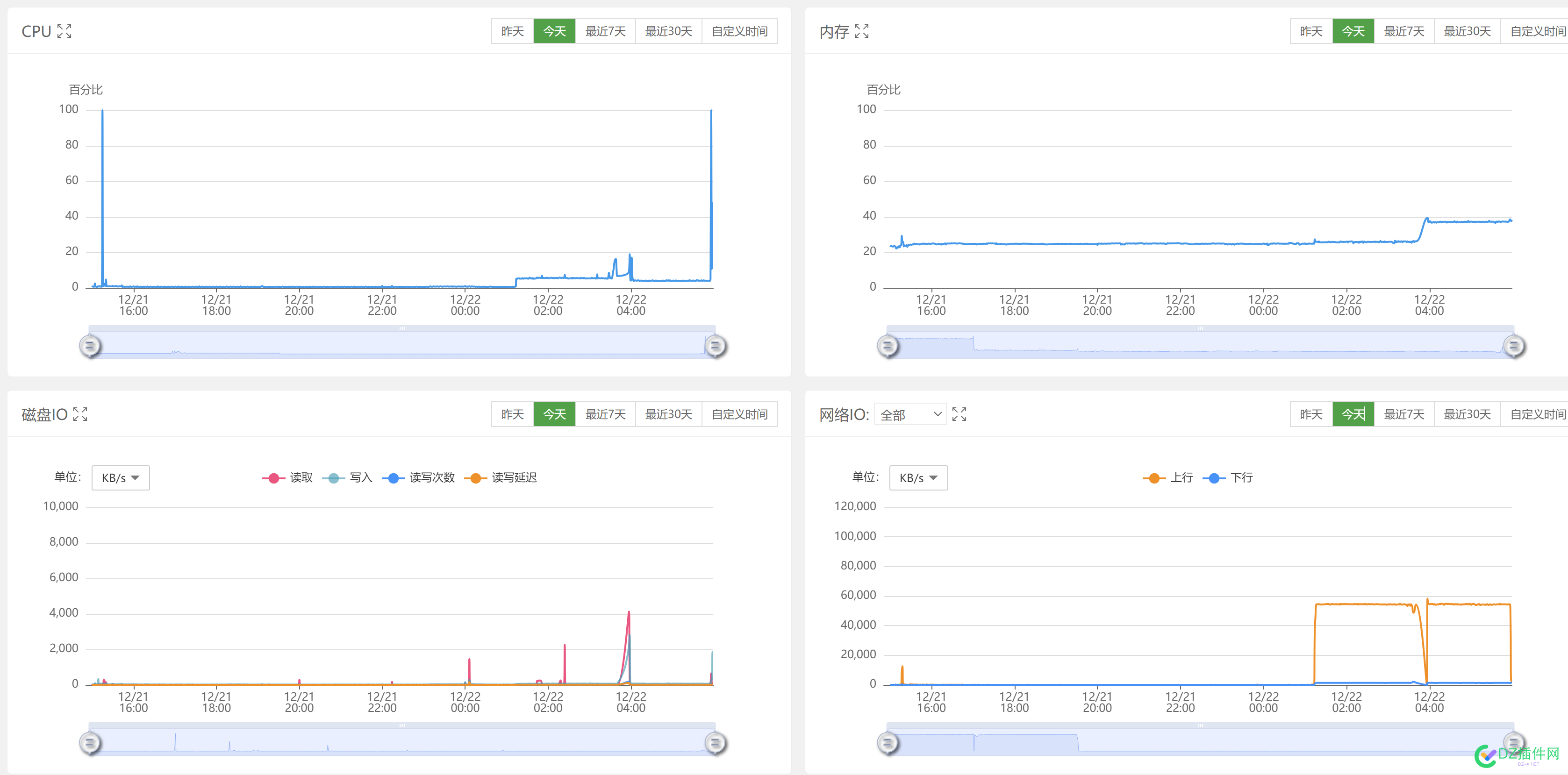This screenshot has width=1568, height=775.
Task: Open 自定义时间 in CPU panel
Action: pos(739,31)
